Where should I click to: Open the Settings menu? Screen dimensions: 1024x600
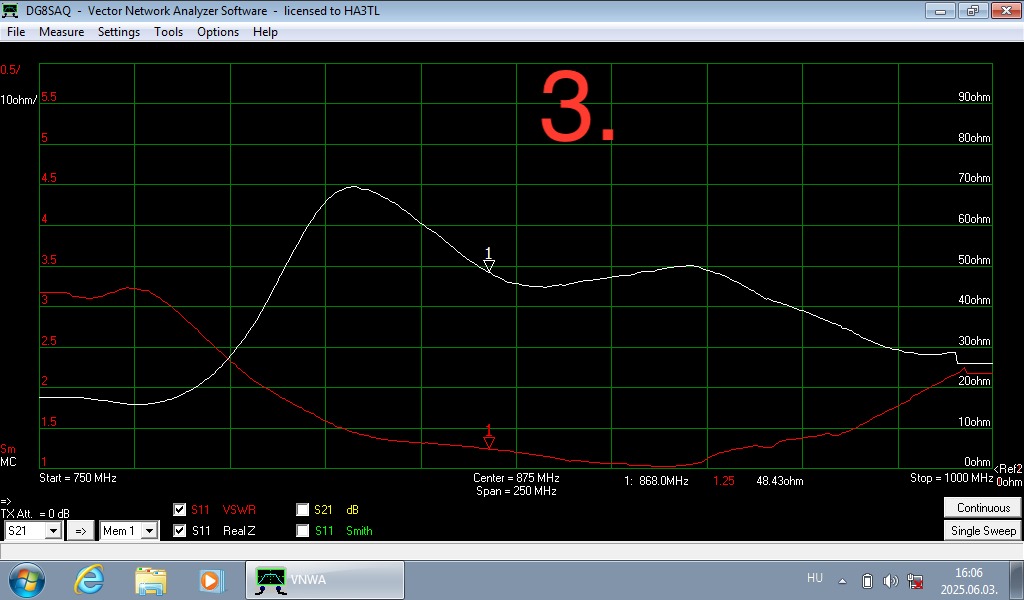click(119, 32)
